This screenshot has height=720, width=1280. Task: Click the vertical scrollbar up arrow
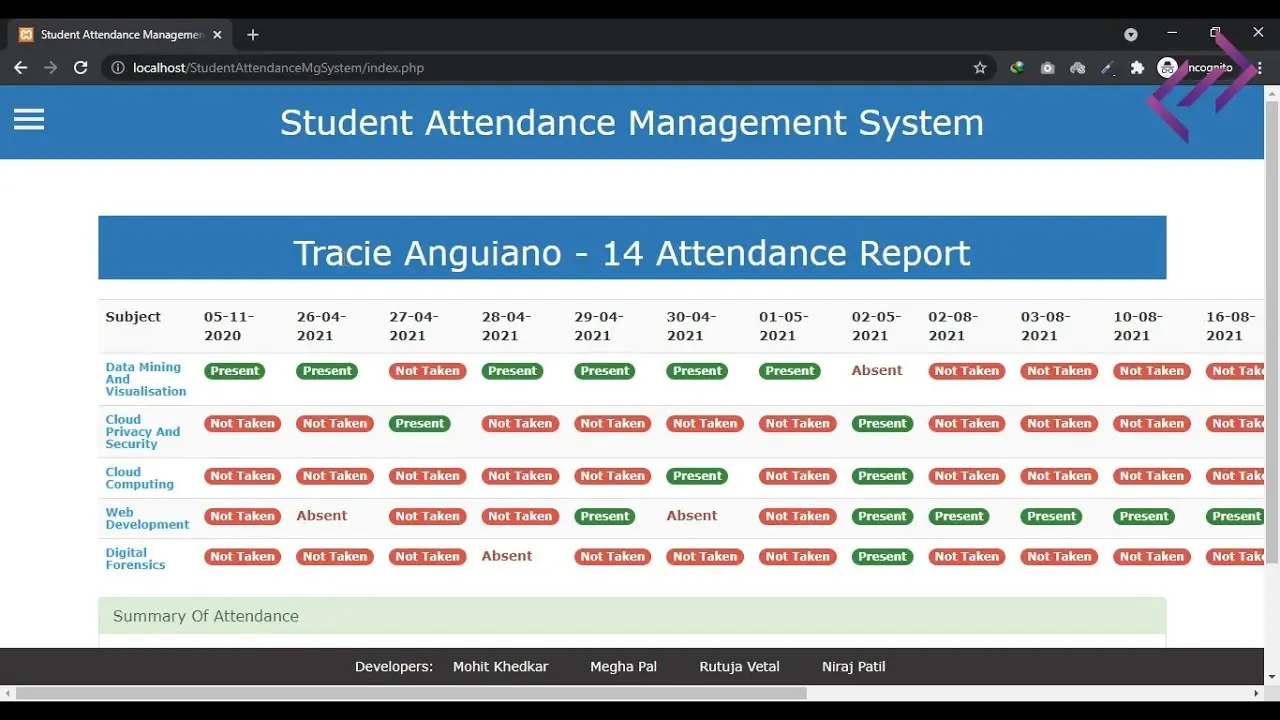coord(1272,94)
